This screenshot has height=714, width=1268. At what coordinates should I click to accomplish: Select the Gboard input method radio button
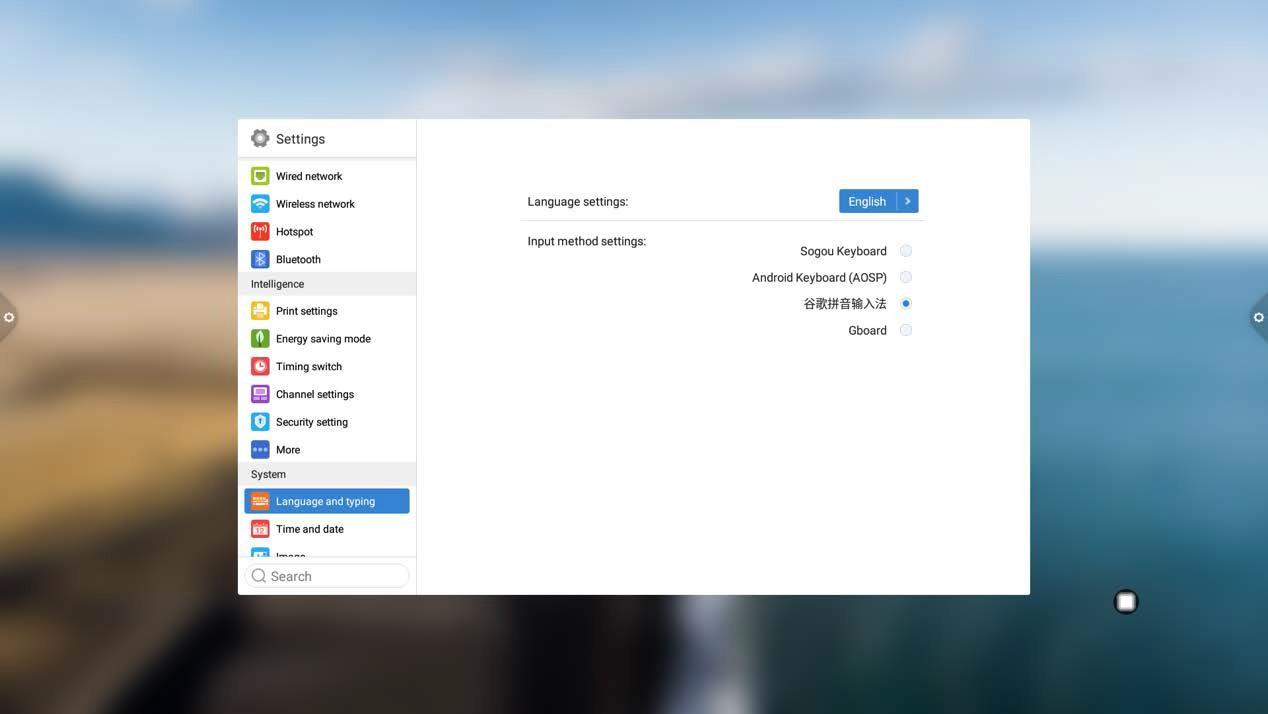click(x=906, y=330)
